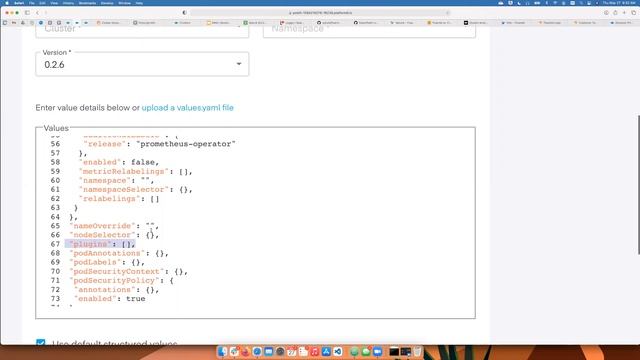640x360 pixels.
Task: Click "namespaceSelector" on line 61
Action: pyautogui.click(x=124, y=189)
